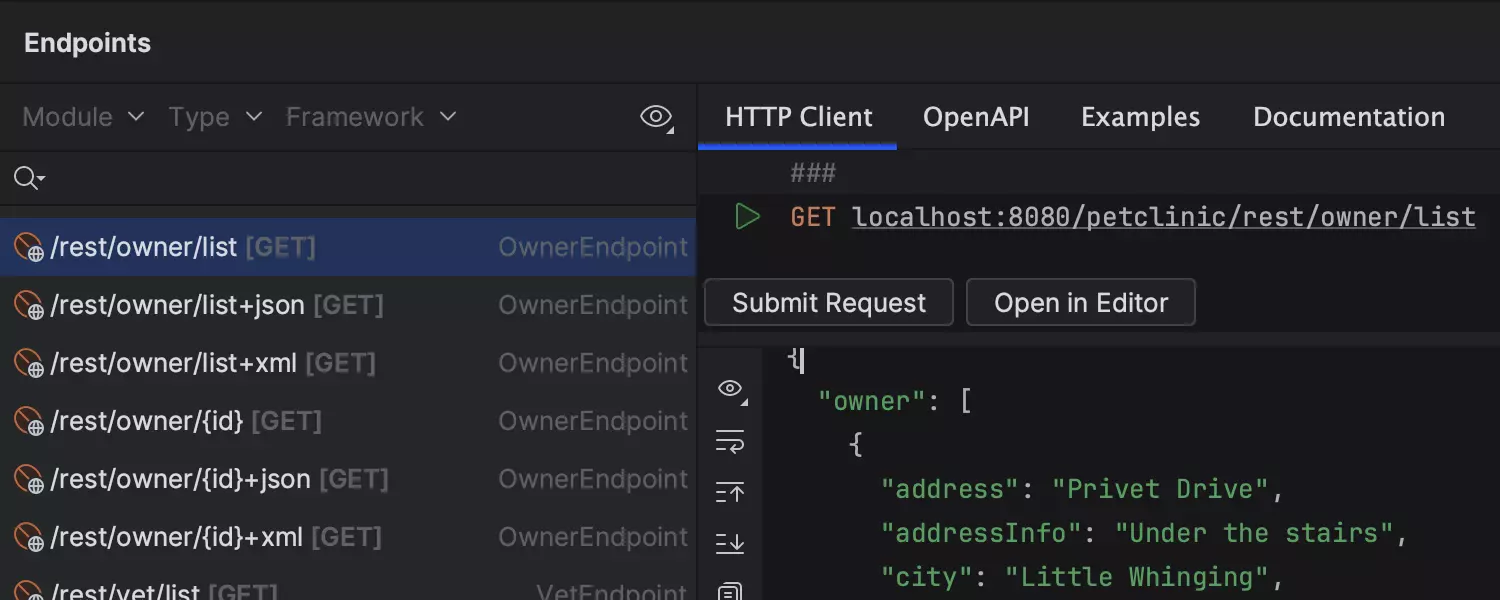Expand the Type filter dropdown
Screen dimensions: 1500x600
click(x=215, y=117)
